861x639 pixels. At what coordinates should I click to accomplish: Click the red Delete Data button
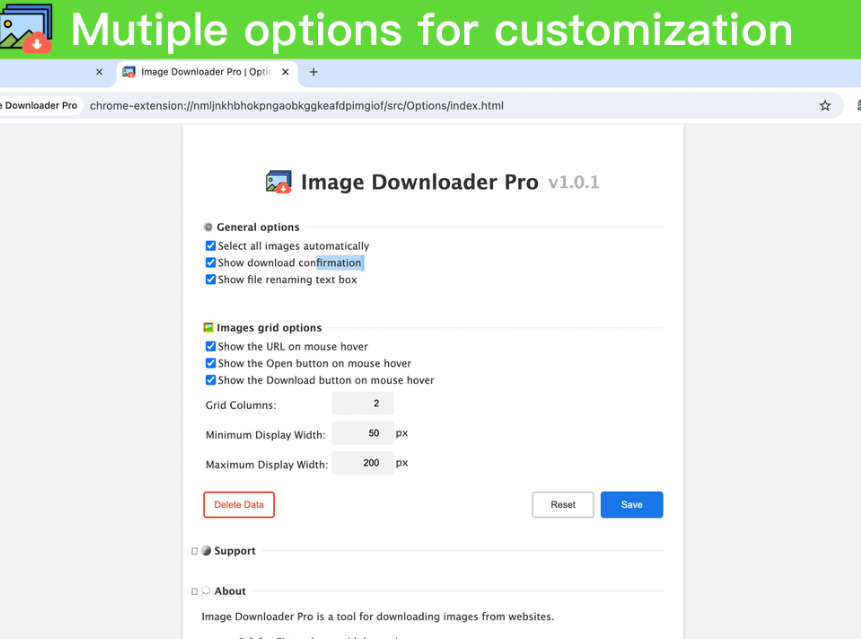pos(239,505)
